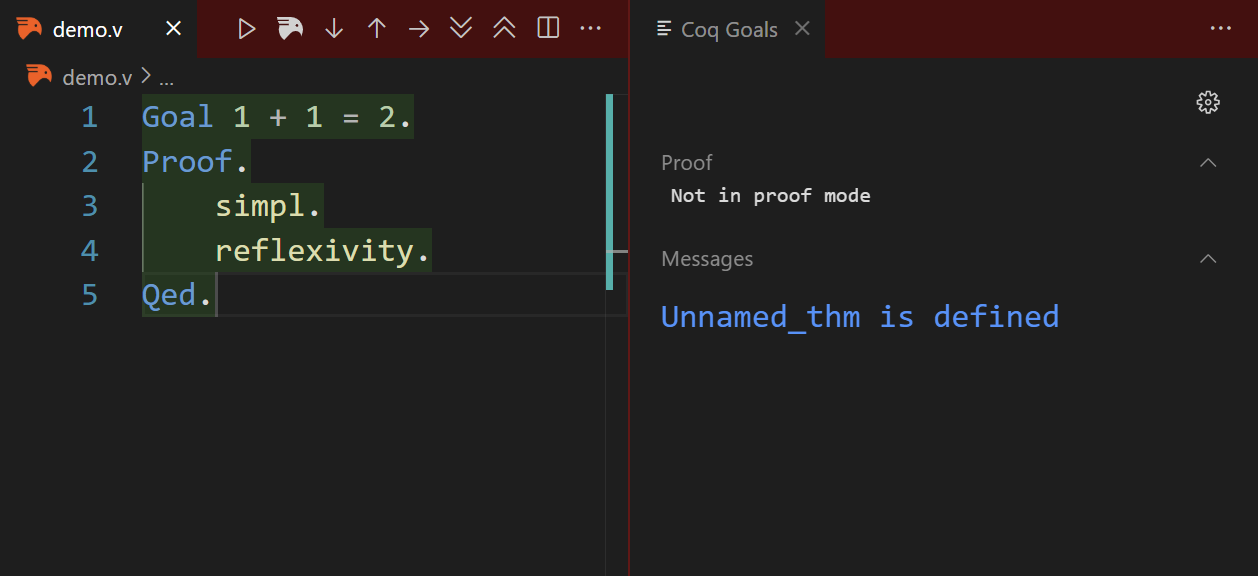This screenshot has width=1258, height=576.
Task: Click the Coq rooster icon in toolbar
Action: [x=290, y=29]
